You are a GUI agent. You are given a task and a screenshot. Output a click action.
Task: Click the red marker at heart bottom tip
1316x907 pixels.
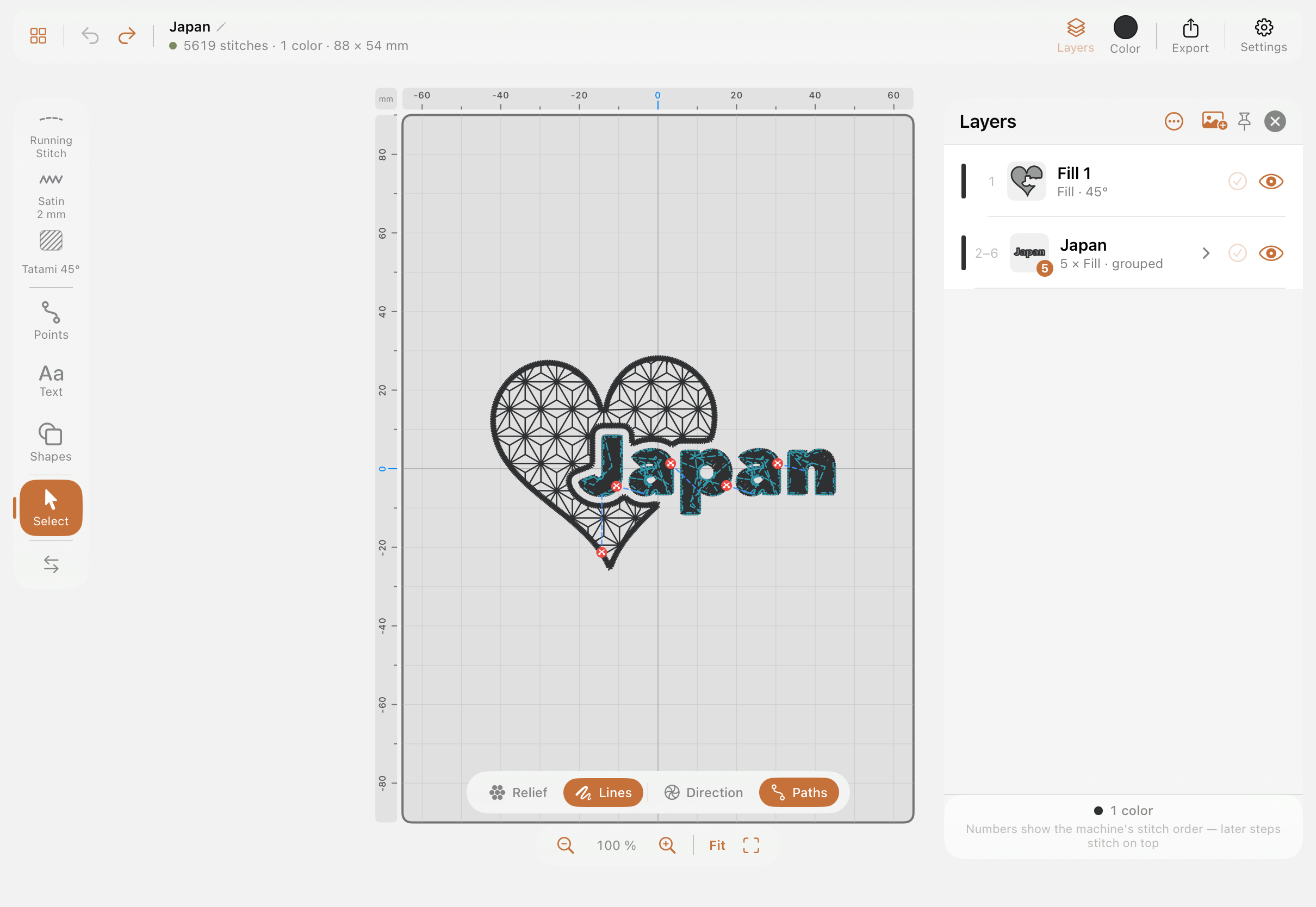pyautogui.click(x=601, y=552)
